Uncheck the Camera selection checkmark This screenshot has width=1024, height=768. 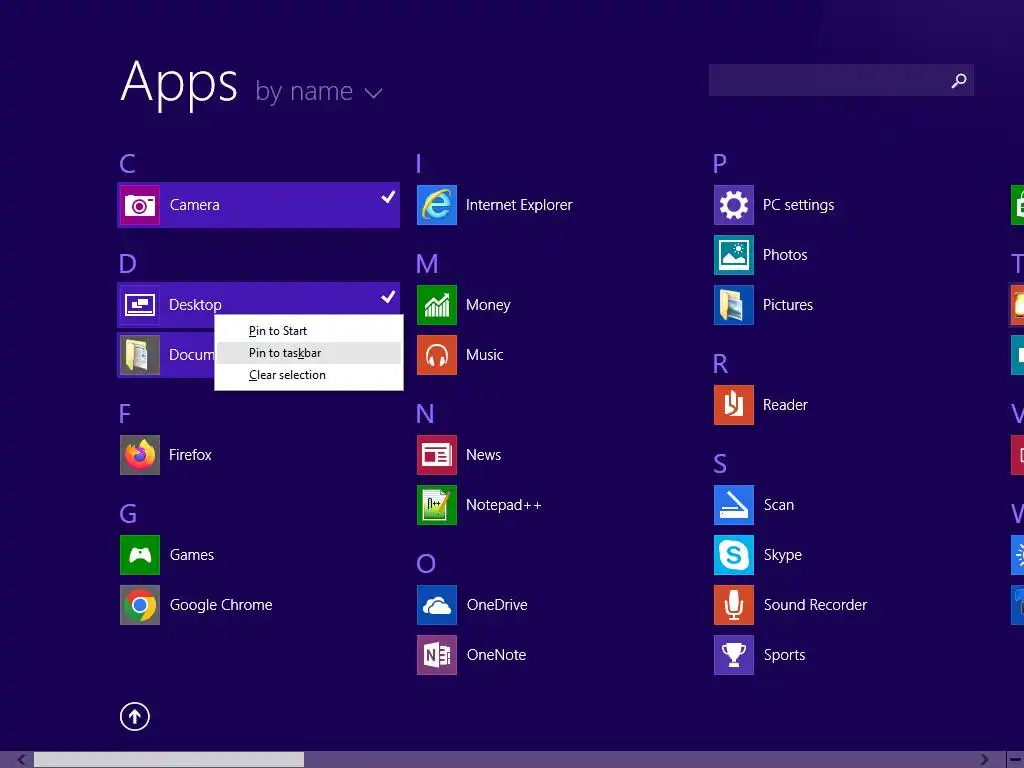coord(388,196)
